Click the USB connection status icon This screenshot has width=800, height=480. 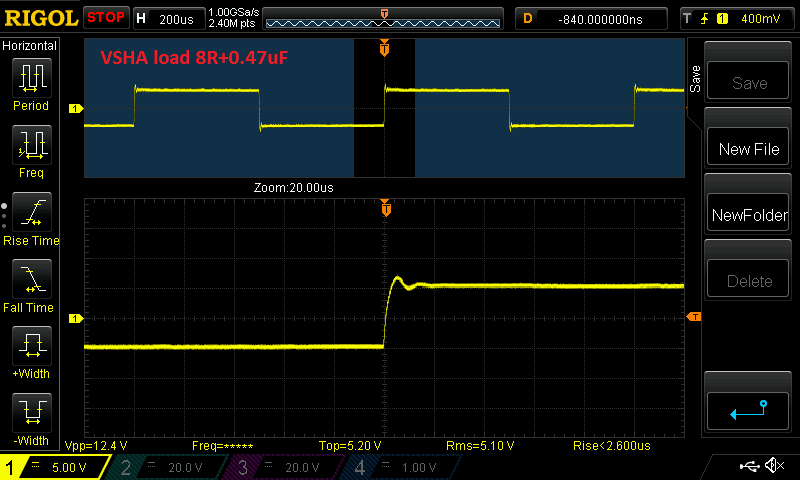click(749, 466)
